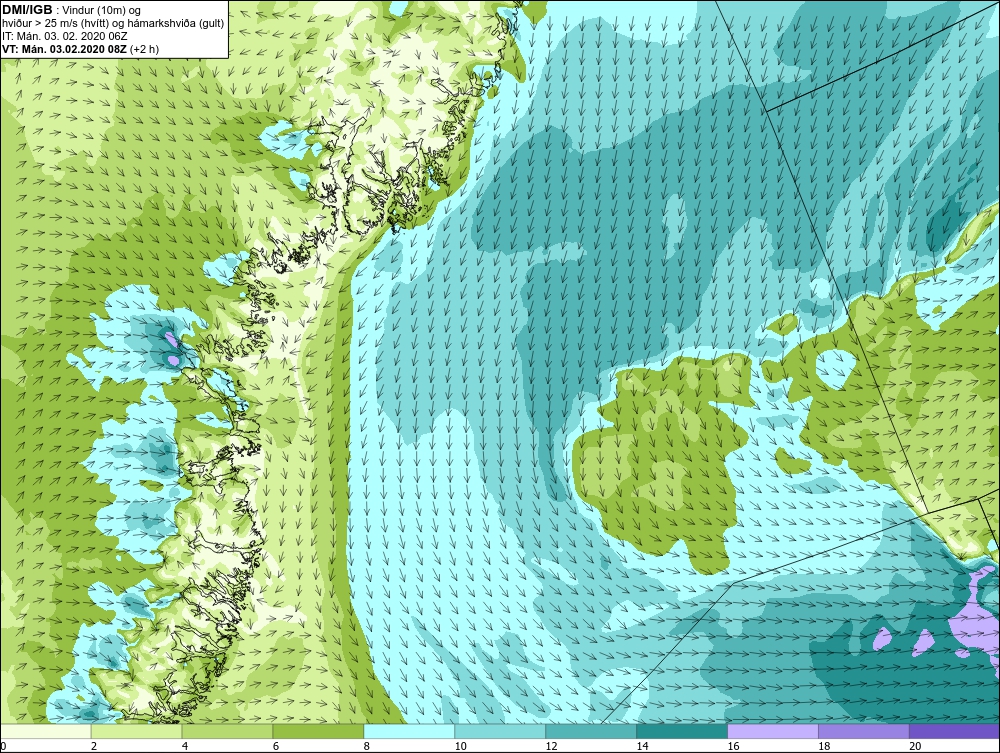Viewport: 1000px width, 753px height.
Task: Click the 2–4 m/s light green swatch
Action: [136, 731]
